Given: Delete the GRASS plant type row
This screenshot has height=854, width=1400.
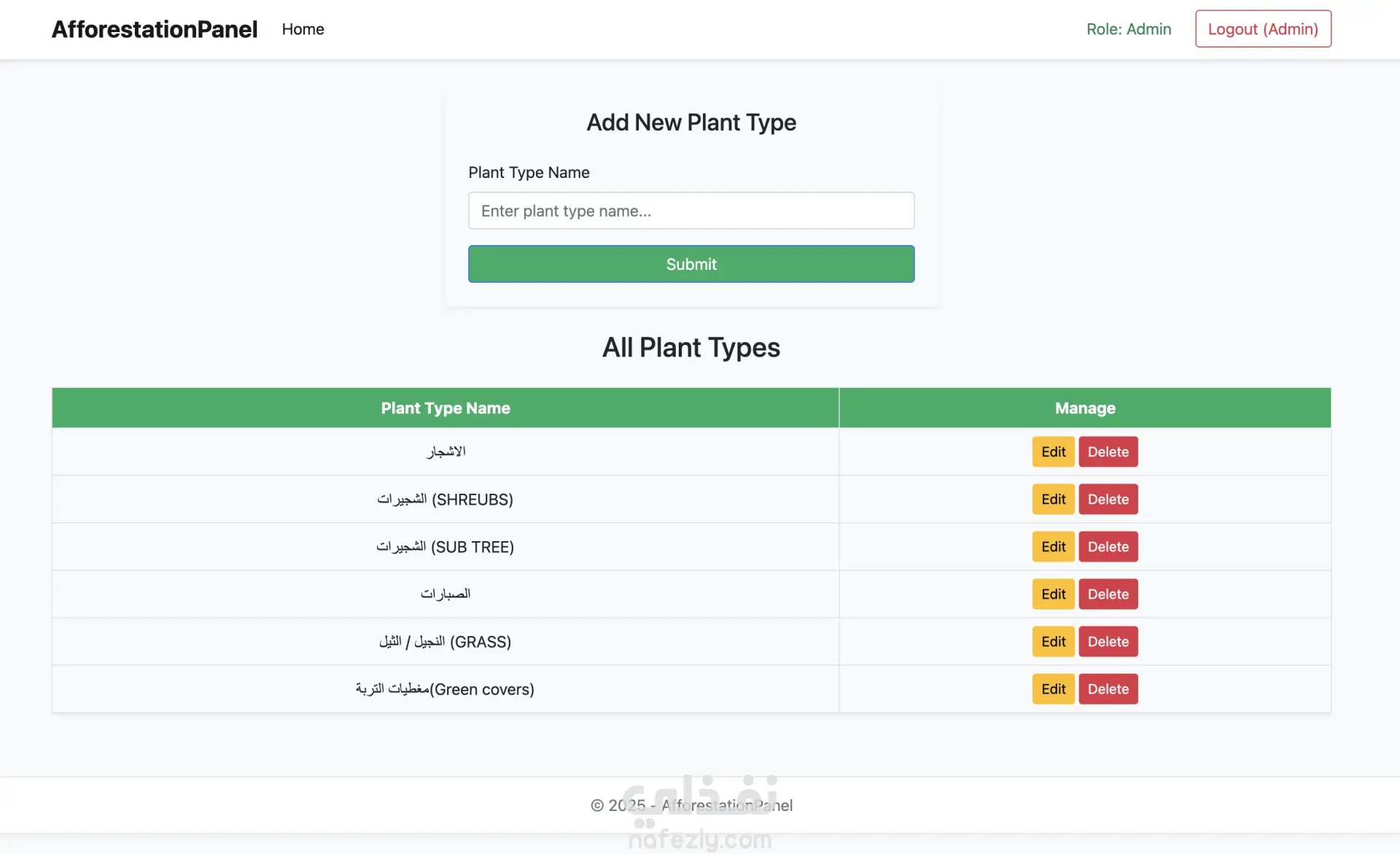Looking at the screenshot, I should [x=1108, y=642].
